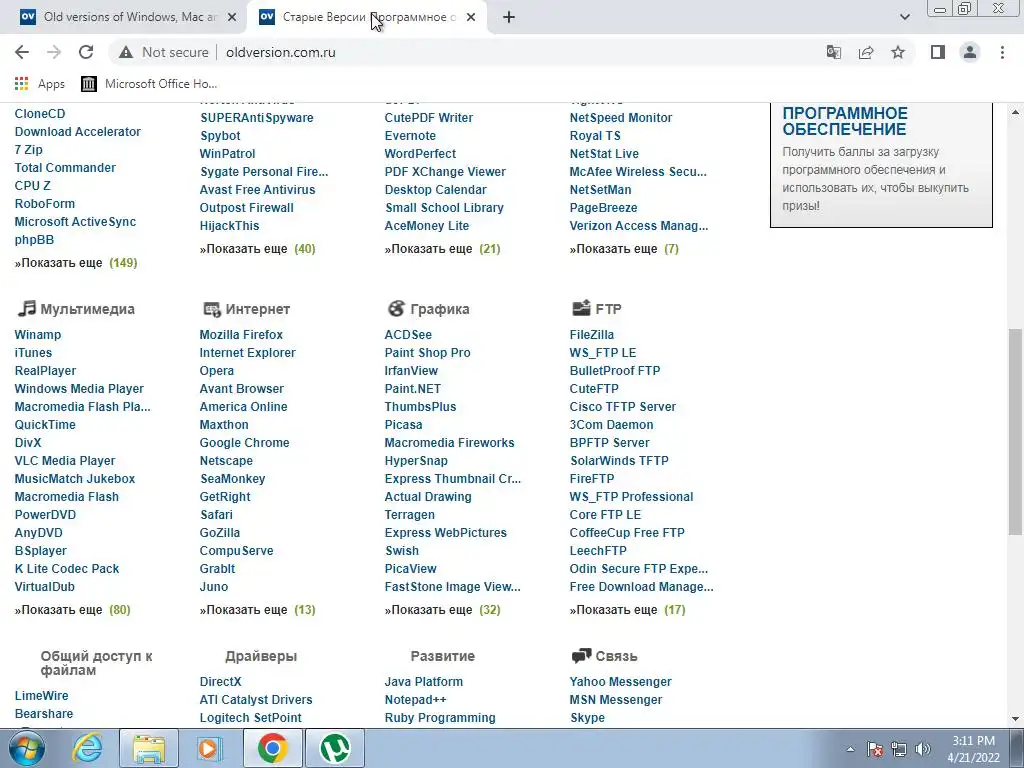
Task: Open the Microsoft Office Ho... bookmark
Action: [x=149, y=84]
